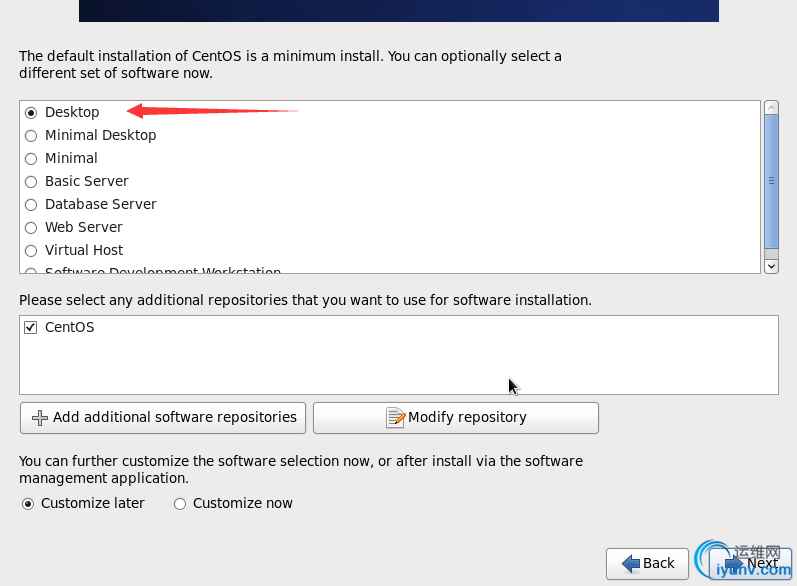Image resolution: width=797 pixels, height=586 pixels.
Task: Click Add additional software repositories button
Action: [163, 418]
